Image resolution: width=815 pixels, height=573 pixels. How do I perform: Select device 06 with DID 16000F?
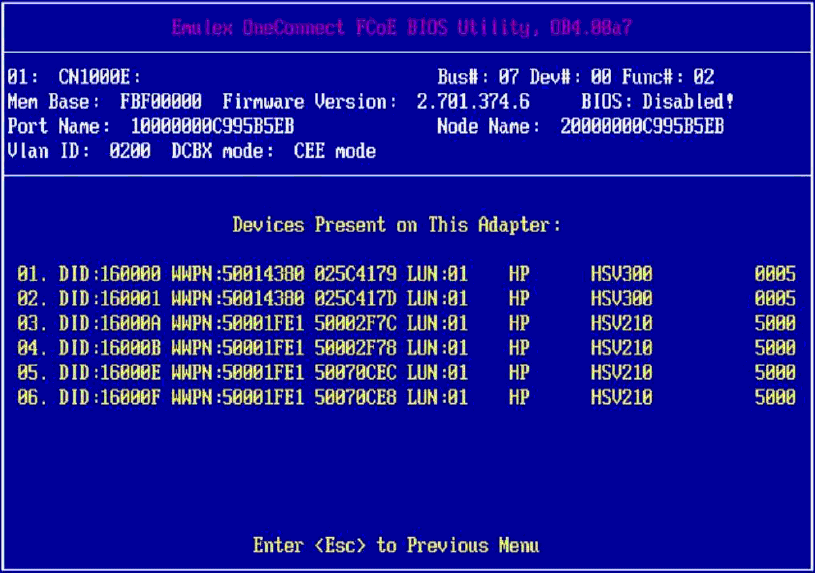click(x=406, y=398)
